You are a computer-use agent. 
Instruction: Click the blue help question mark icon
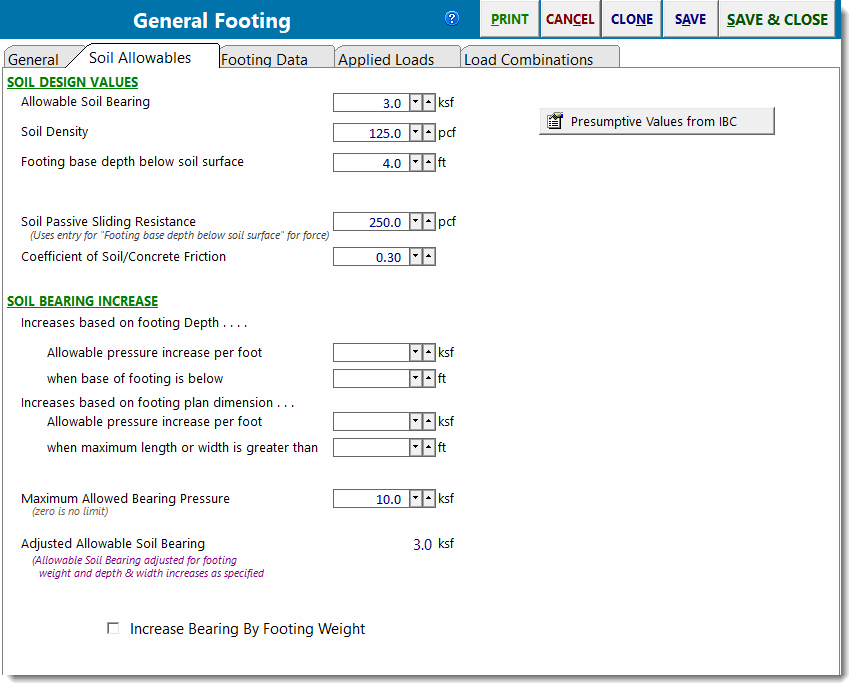(x=452, y=18)
